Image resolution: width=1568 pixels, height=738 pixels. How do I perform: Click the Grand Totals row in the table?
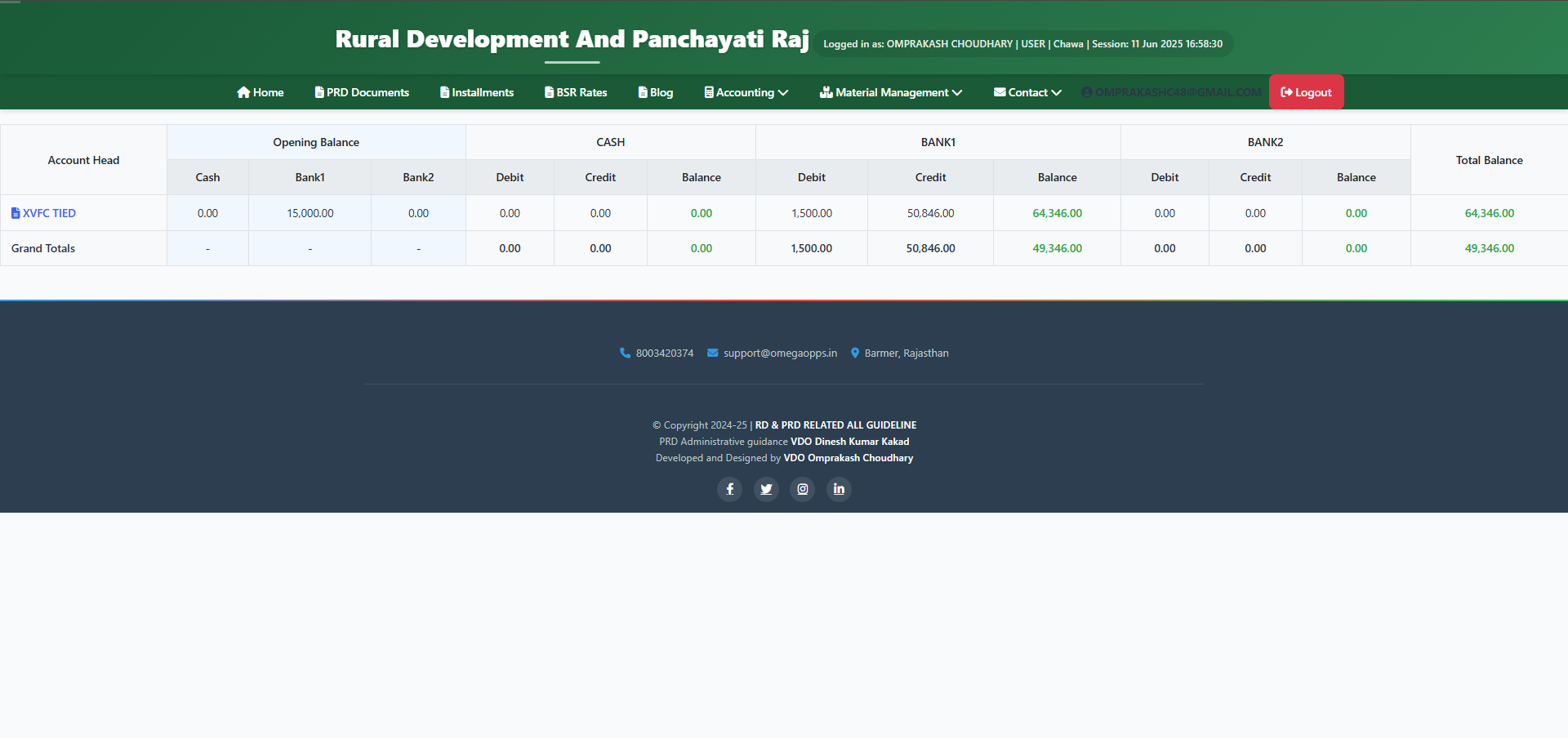pyautogui.click(x=42, y=248)
